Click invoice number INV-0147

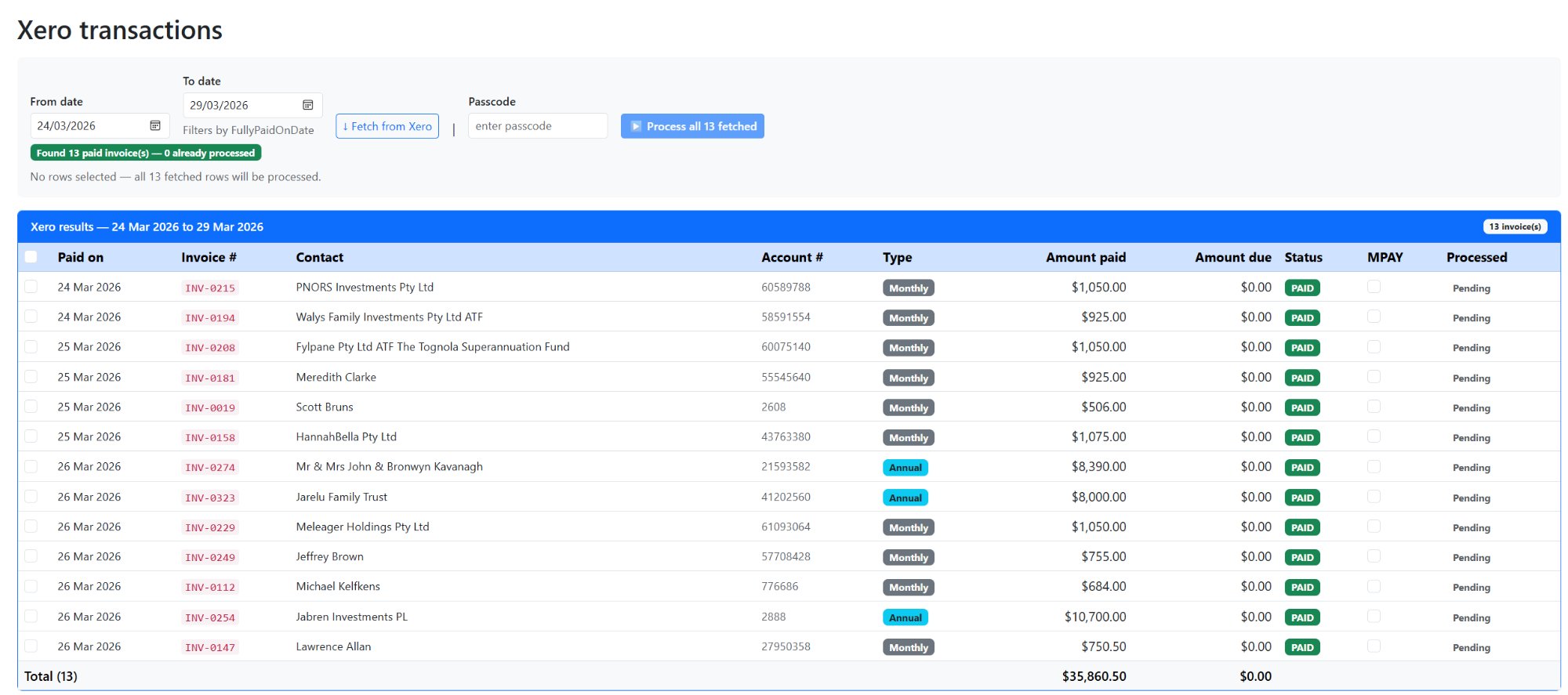coord(210,647)
